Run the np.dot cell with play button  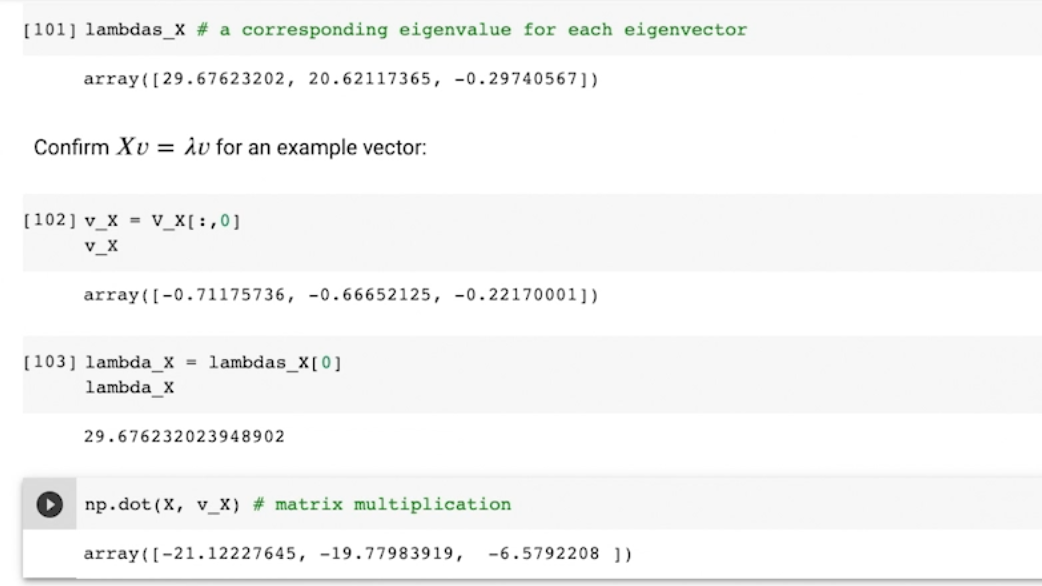point(48,504)
